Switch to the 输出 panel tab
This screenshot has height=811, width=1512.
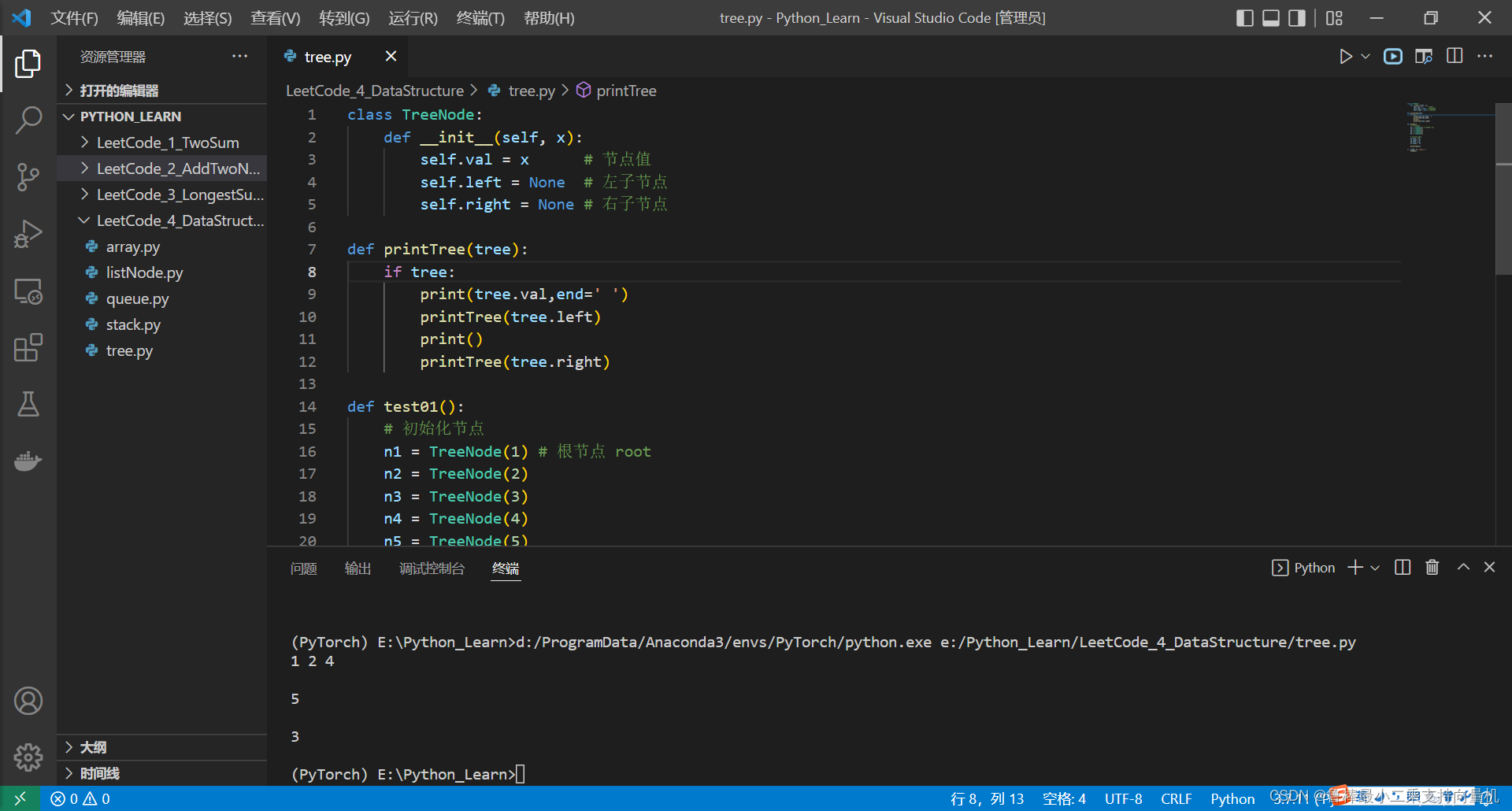click(x=358, y=568)
